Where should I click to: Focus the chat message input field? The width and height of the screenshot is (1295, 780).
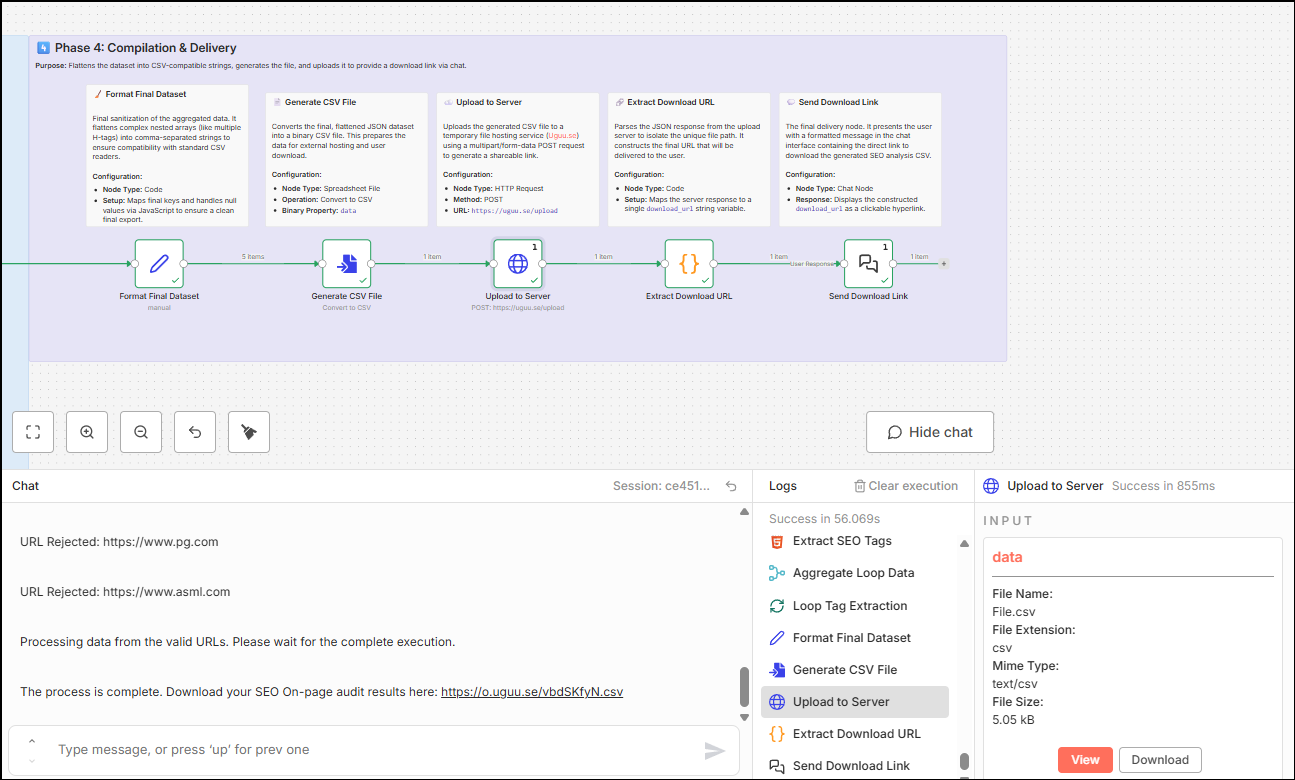click(375, 750)
